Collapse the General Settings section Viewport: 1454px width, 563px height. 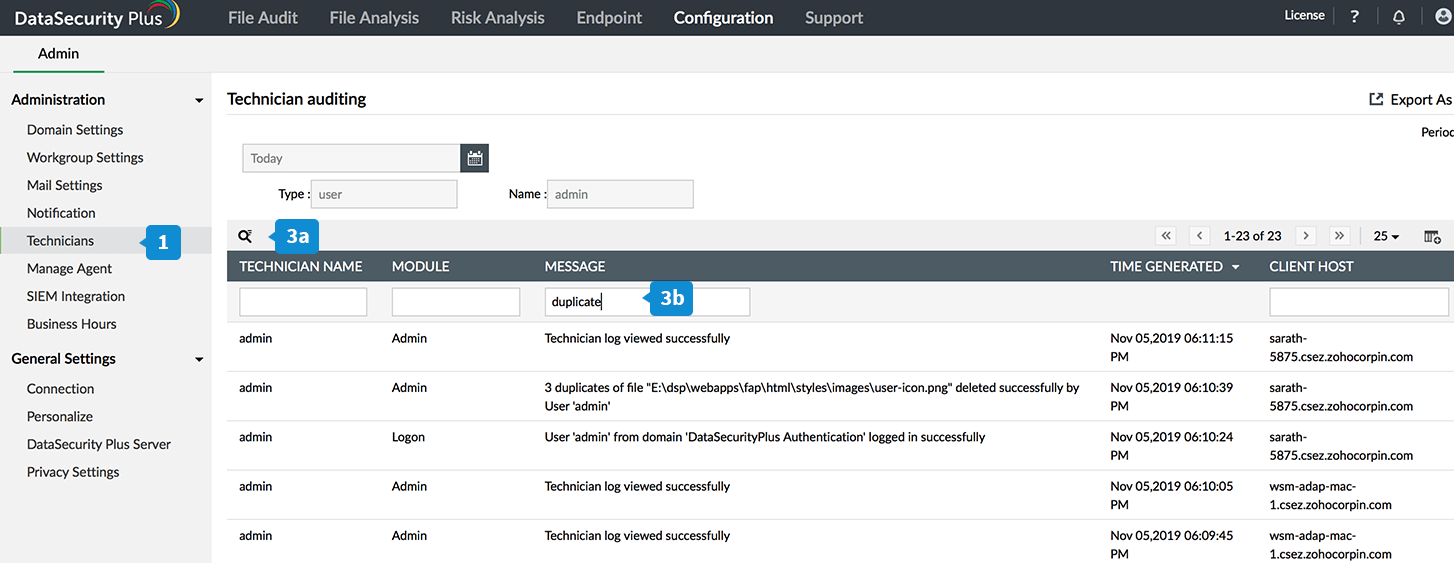tap(199, 360)
